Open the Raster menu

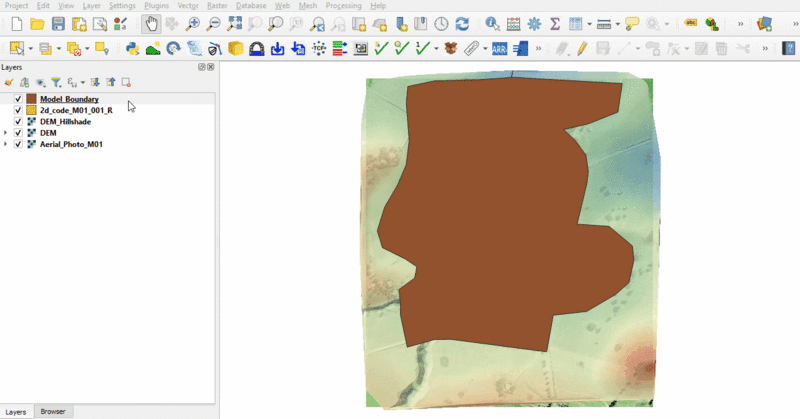coord(217,6)
